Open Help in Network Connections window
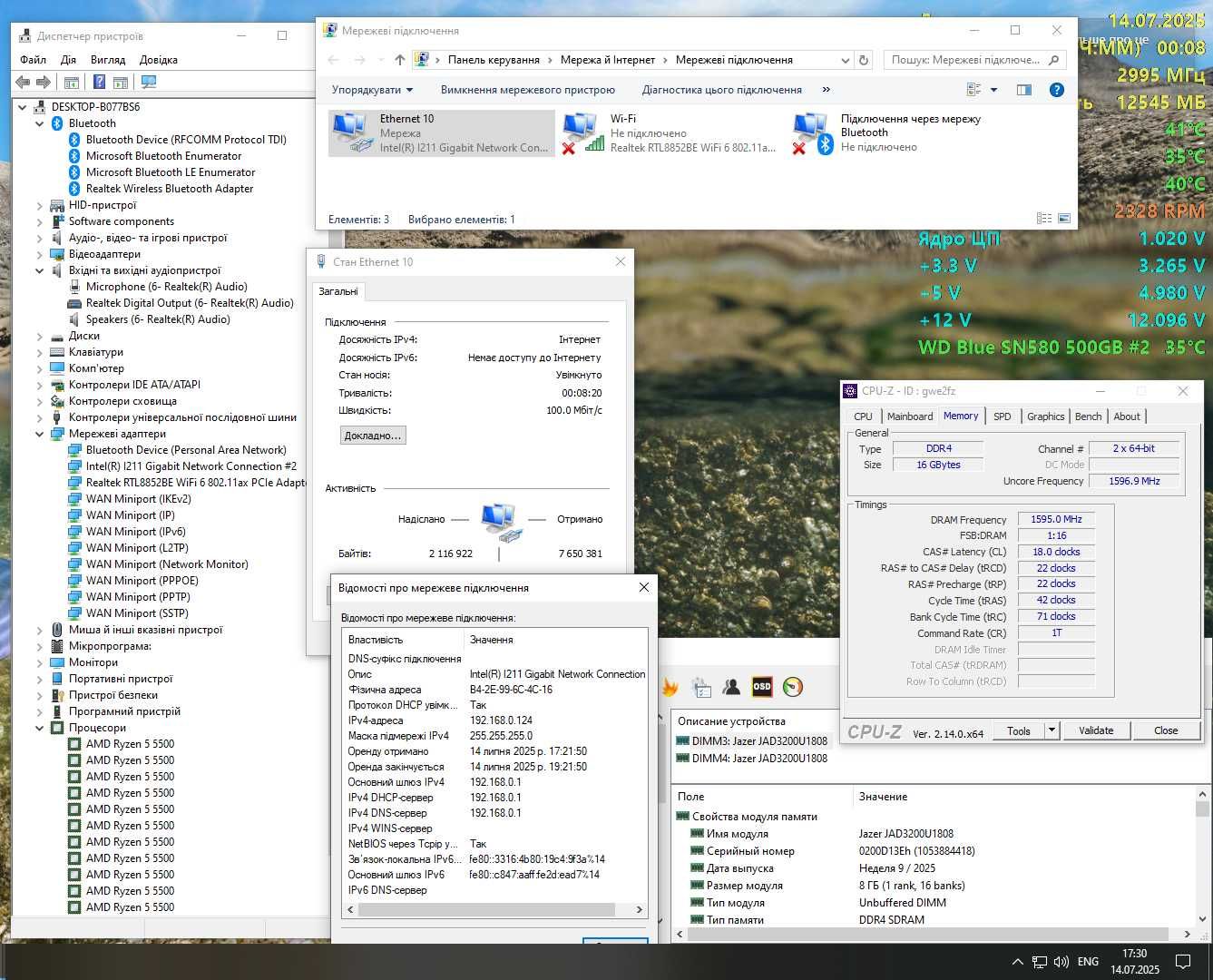The height and width of the screenshot is (980, 1213). [1056, 90]
